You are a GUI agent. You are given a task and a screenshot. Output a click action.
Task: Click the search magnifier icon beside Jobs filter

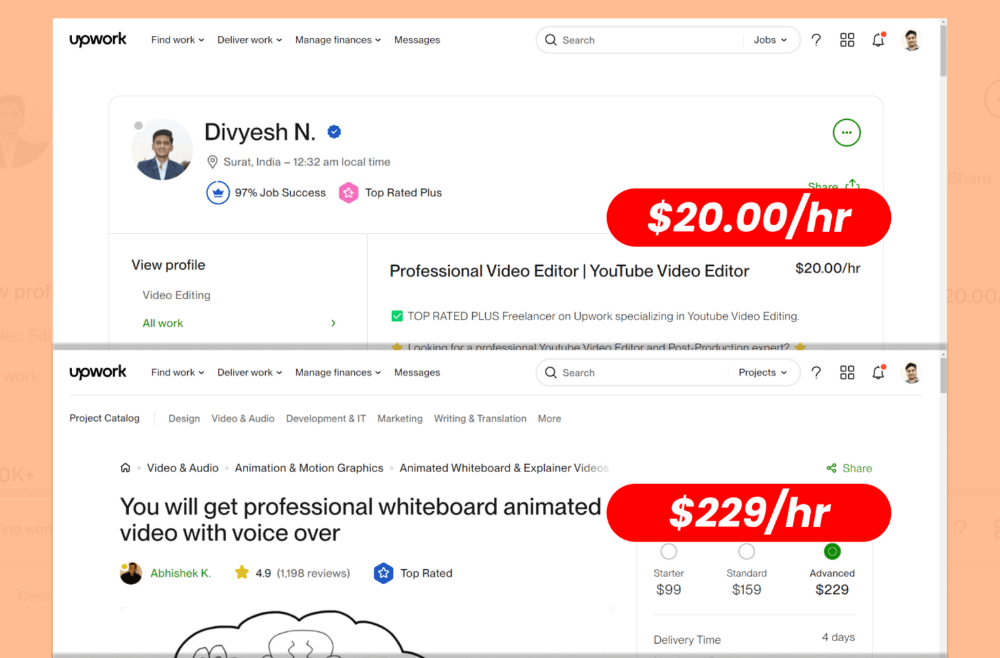click(551, 40)
